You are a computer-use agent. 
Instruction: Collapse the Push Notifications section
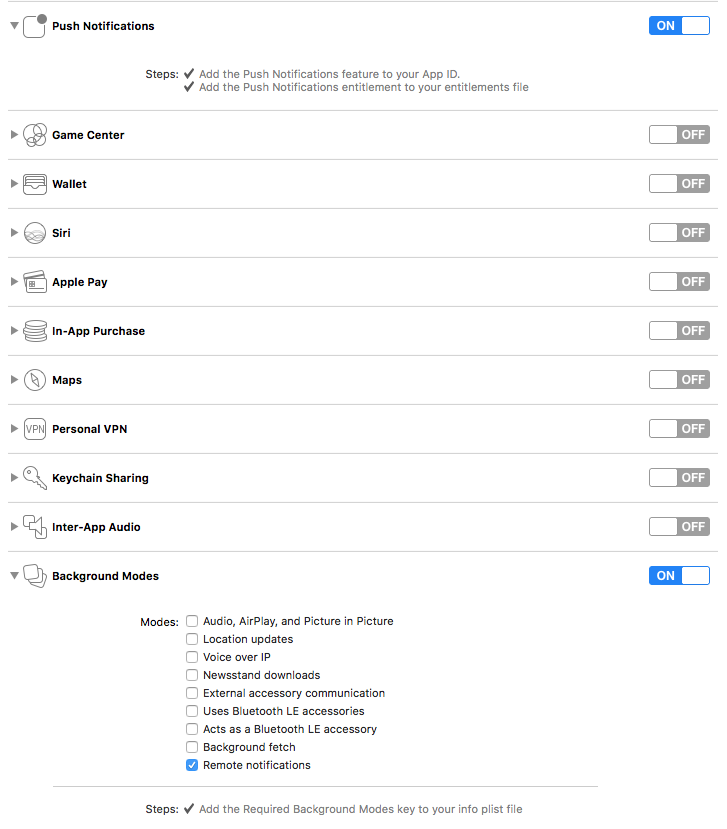point(14,26)
